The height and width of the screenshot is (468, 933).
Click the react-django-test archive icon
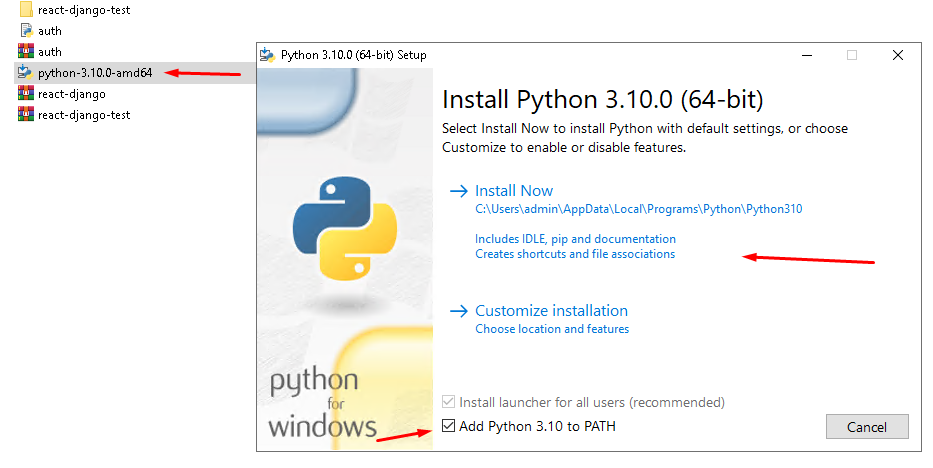(x=26, y=114)
